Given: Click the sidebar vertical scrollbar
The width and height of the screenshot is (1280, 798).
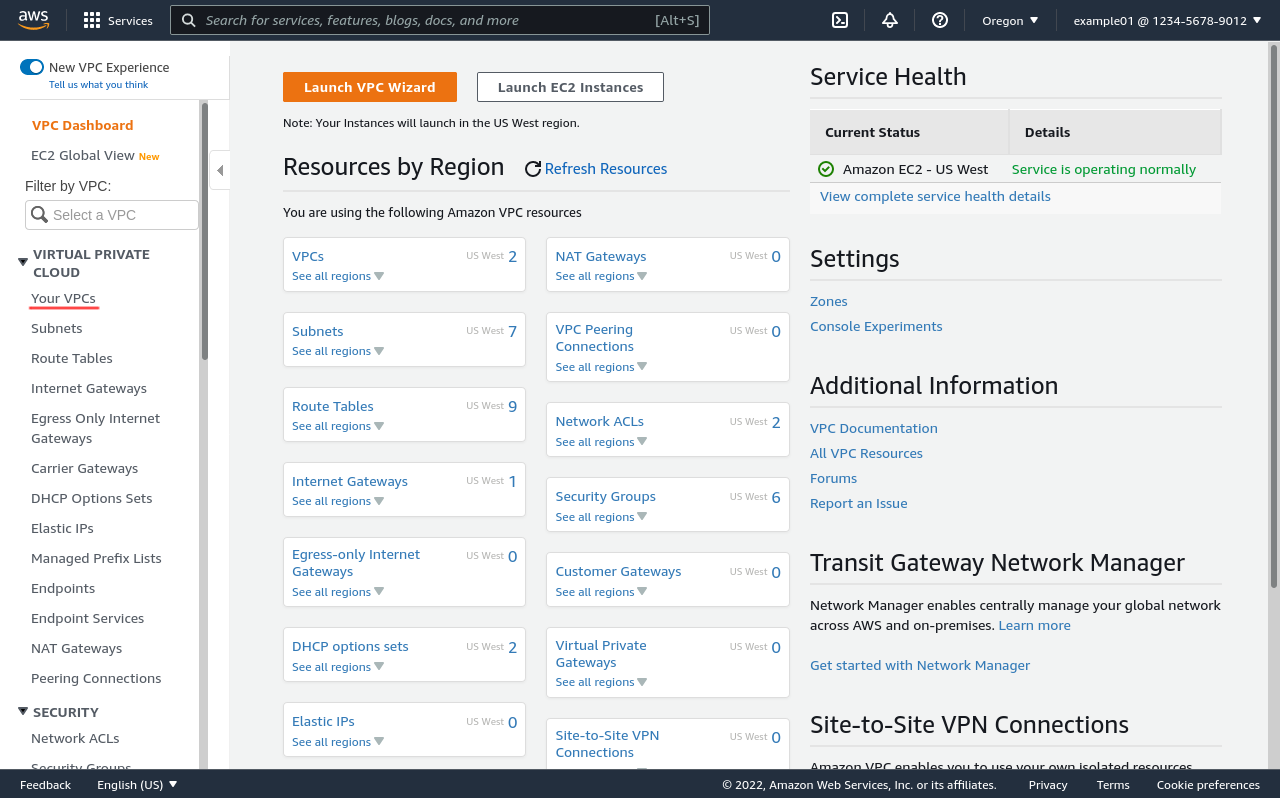Looking at the screenshot, I should tap(204, 230).
